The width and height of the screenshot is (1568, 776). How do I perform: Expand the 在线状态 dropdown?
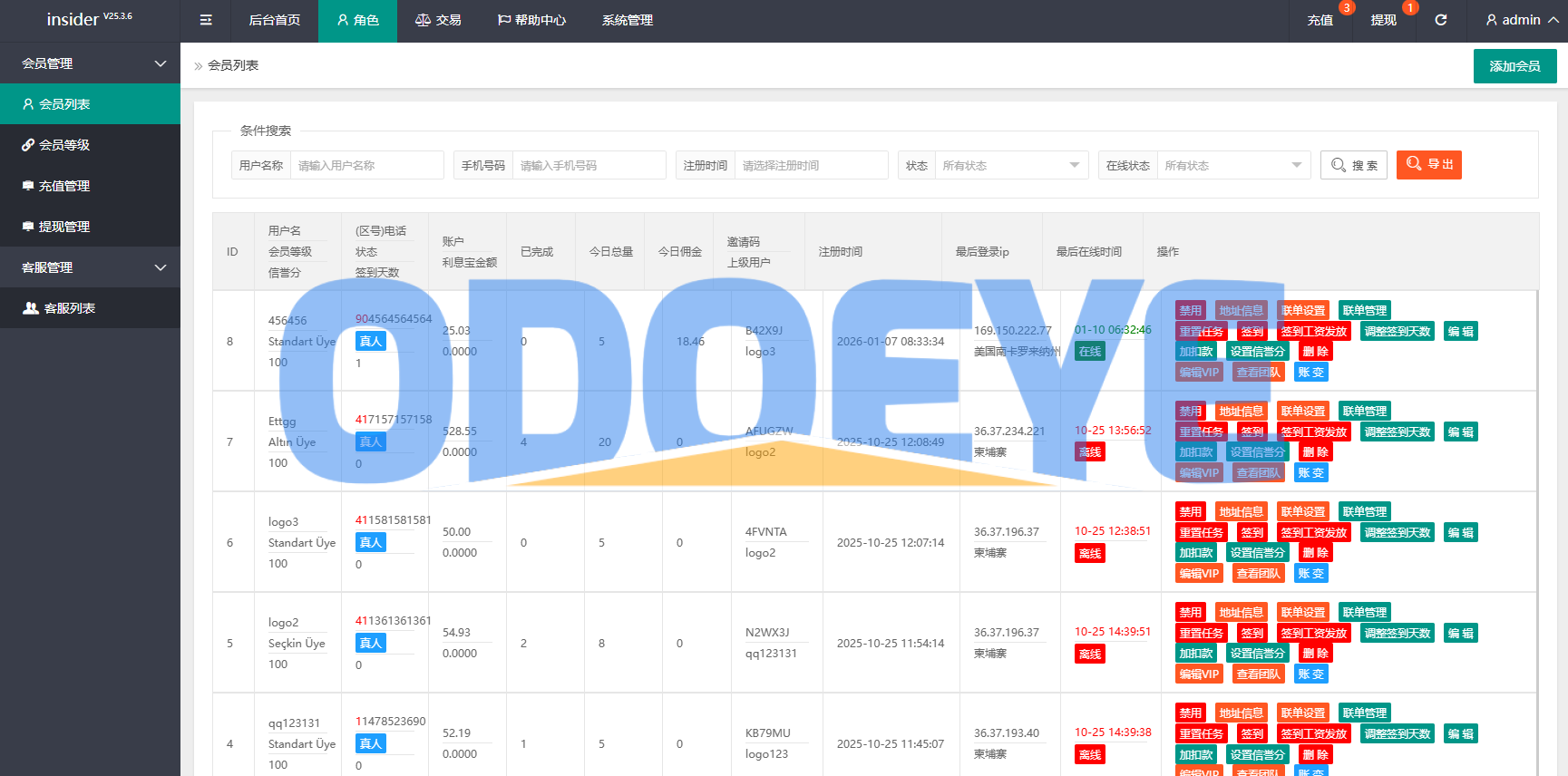coord(1232,165)
